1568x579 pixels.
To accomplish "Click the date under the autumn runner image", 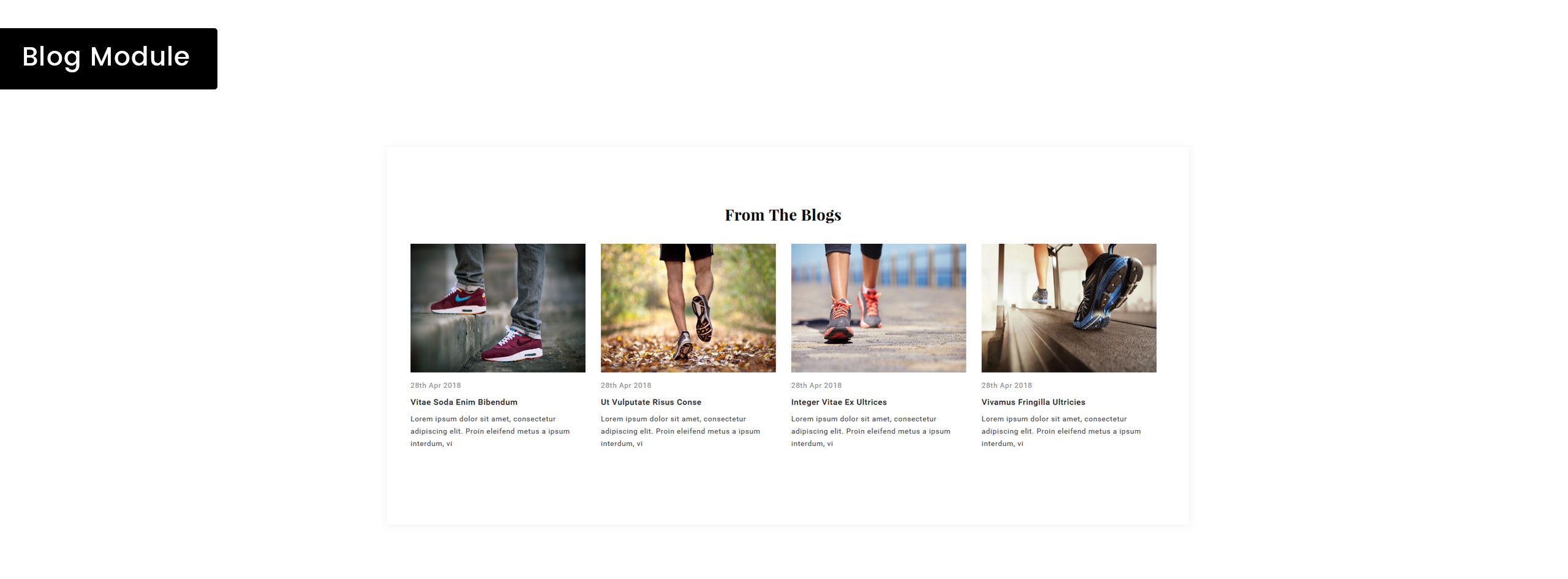I will 626,385.
